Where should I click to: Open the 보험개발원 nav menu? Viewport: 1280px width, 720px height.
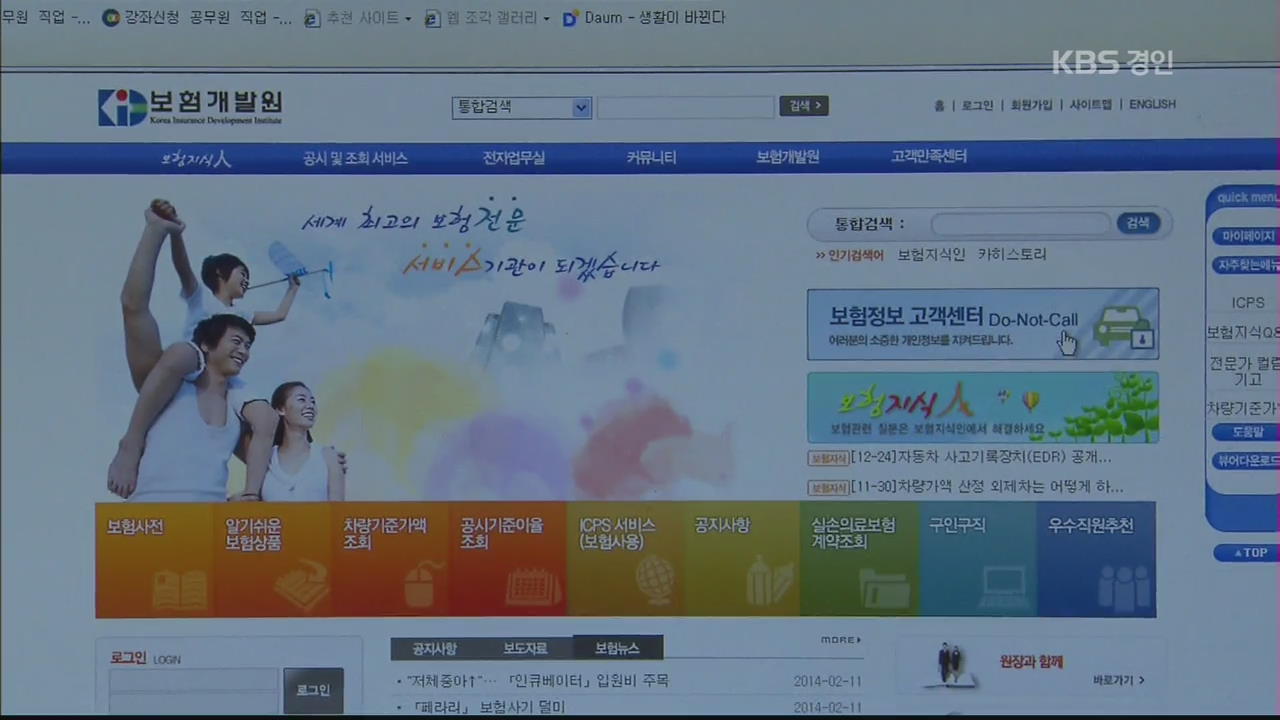(x=788, y=157)
